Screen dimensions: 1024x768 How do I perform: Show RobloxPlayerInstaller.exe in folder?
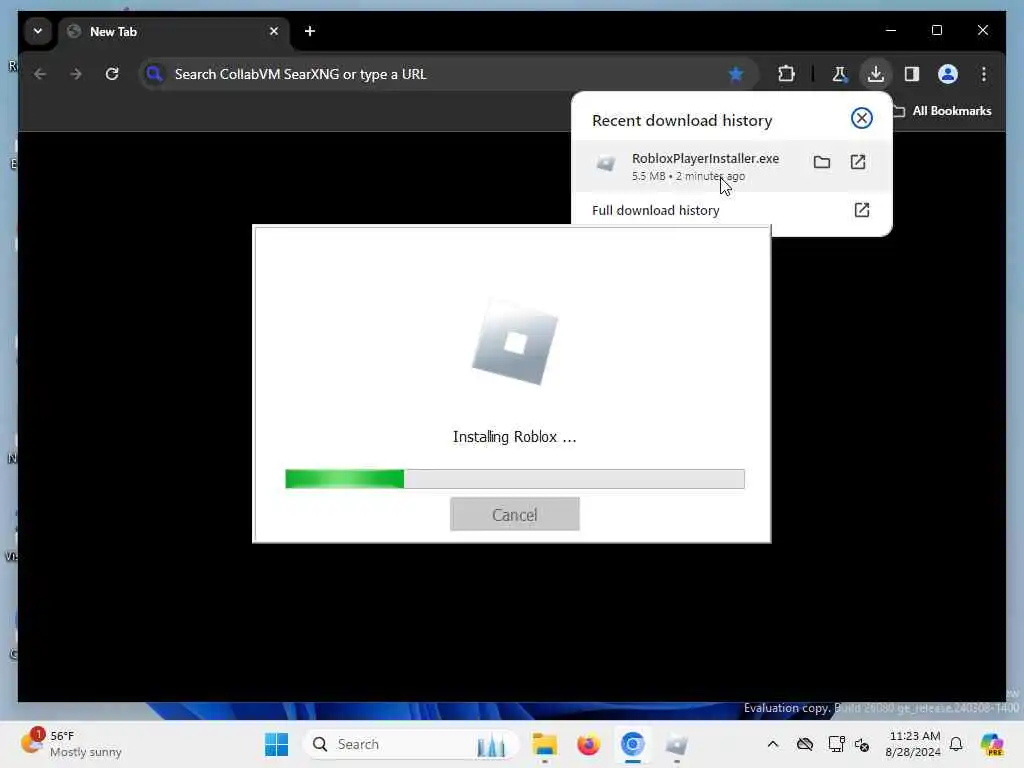[x=822, y=162]
